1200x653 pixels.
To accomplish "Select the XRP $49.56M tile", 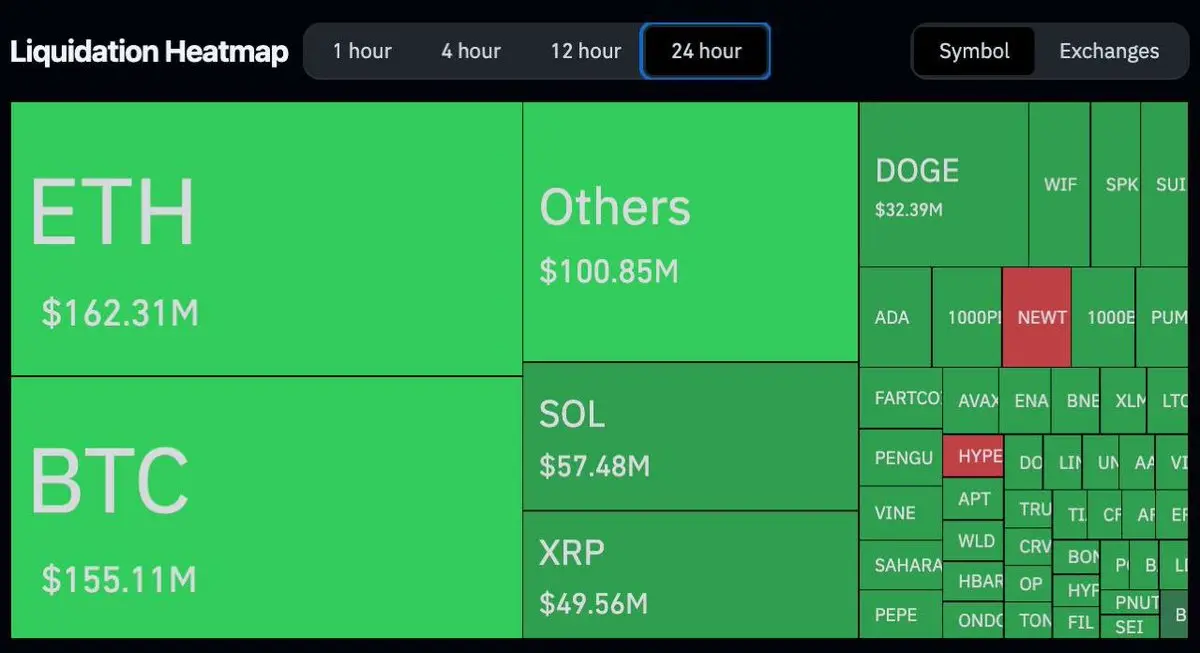I will coord(690,575).
